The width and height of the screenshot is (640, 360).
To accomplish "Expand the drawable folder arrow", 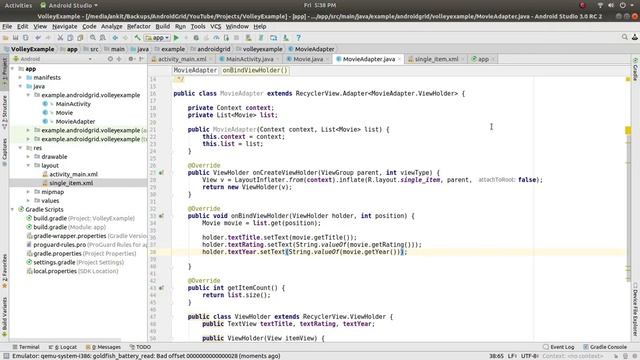I will click(x=28, y=157).
